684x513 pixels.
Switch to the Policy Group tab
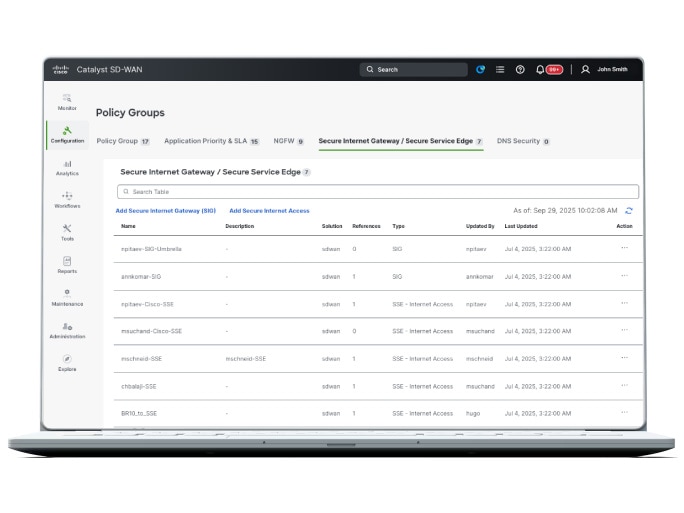click(117, 142)
